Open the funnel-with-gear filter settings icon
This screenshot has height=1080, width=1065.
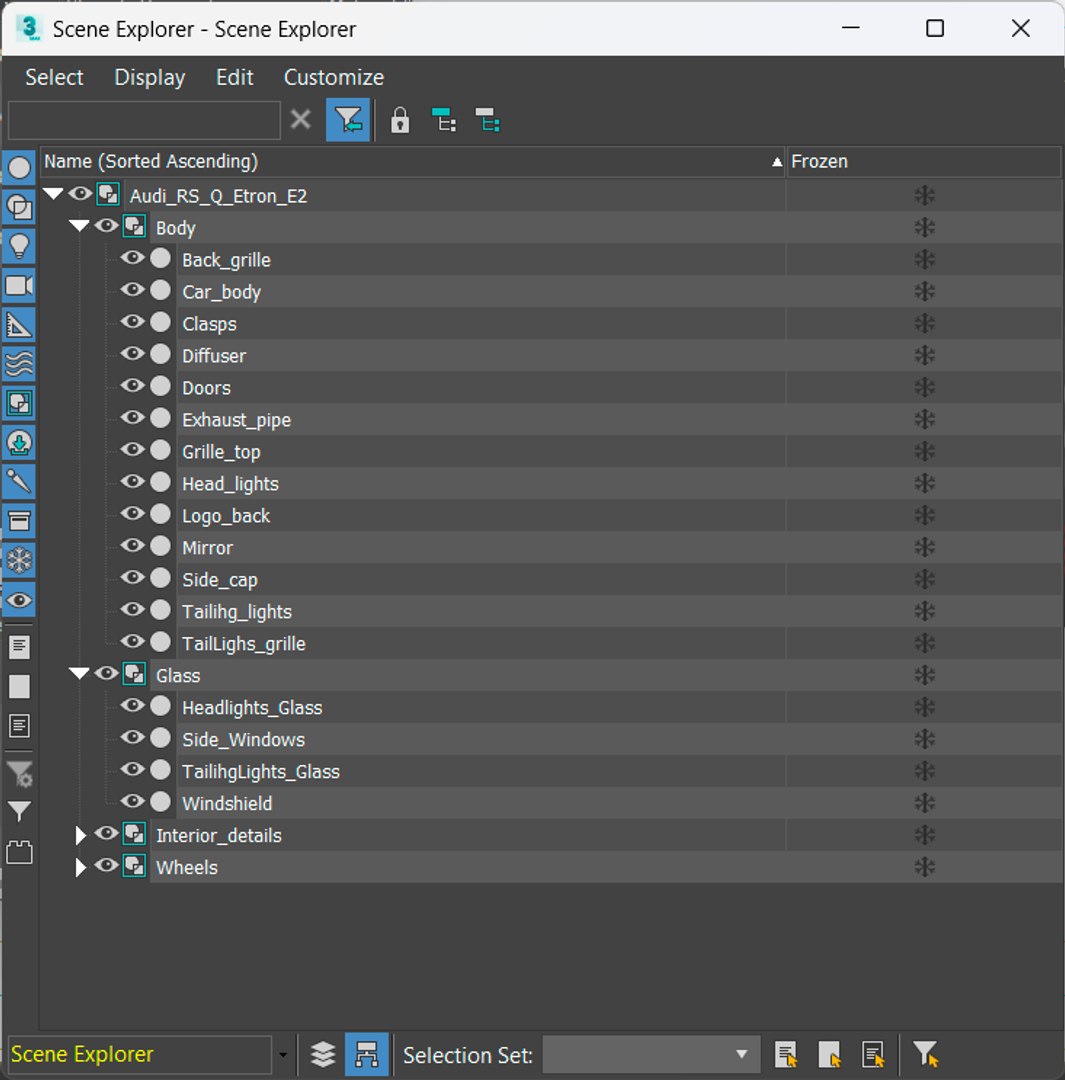(x=19, y=774)
